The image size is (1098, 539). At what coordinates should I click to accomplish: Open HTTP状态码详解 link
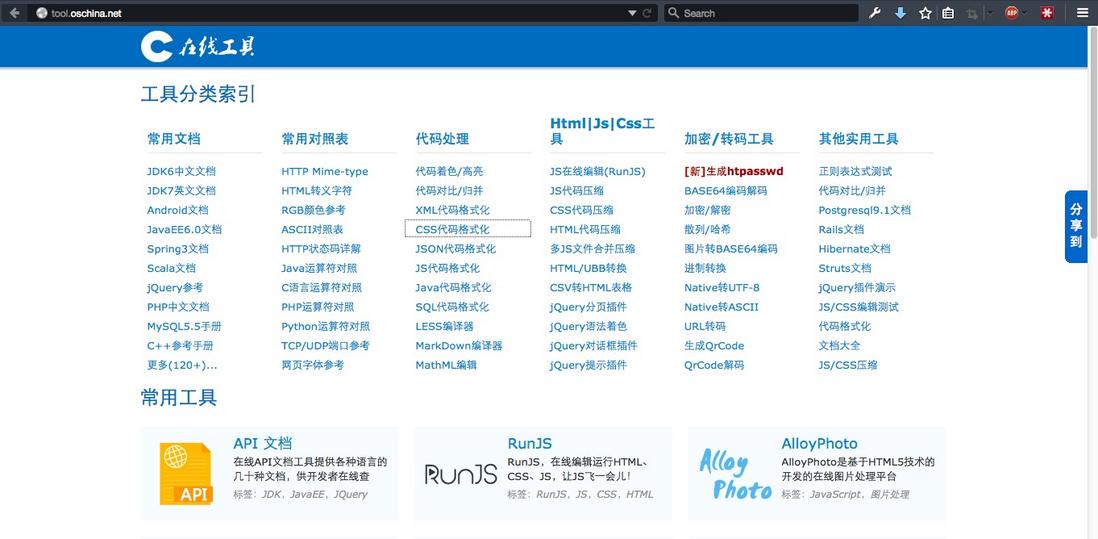[321, 248]
